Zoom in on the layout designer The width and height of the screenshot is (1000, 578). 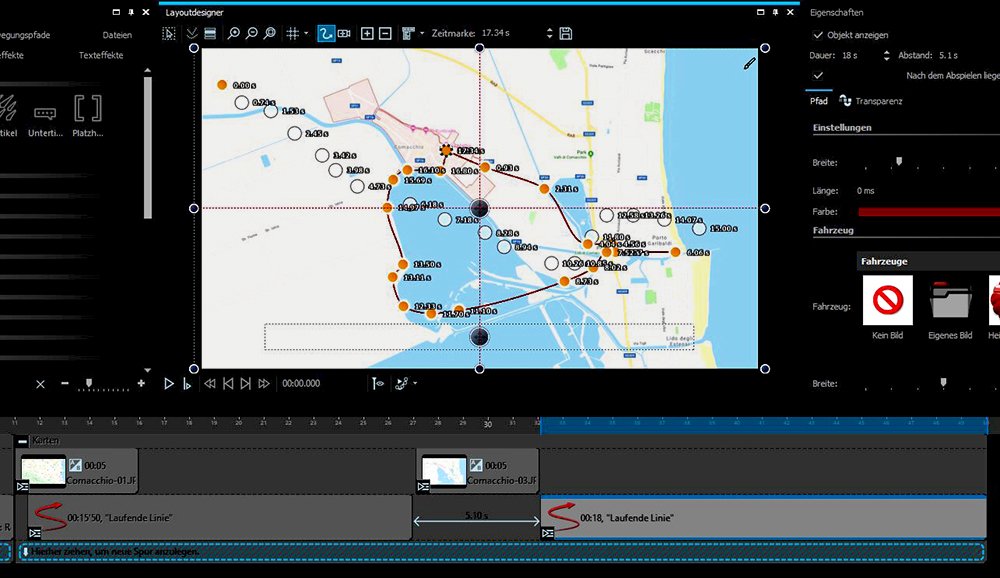pos(234,34)
